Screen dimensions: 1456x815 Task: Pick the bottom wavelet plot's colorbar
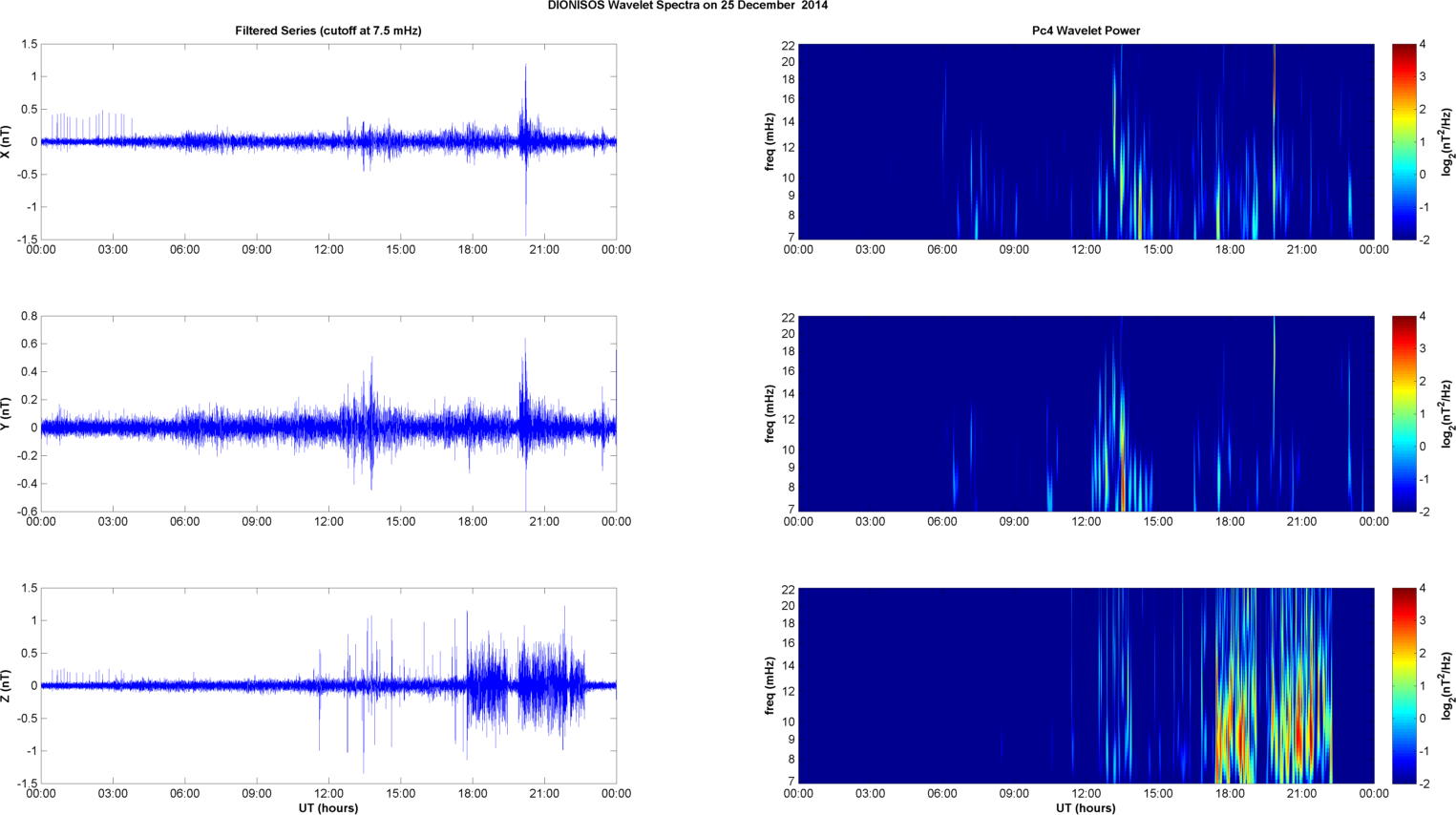[1403, 685]
